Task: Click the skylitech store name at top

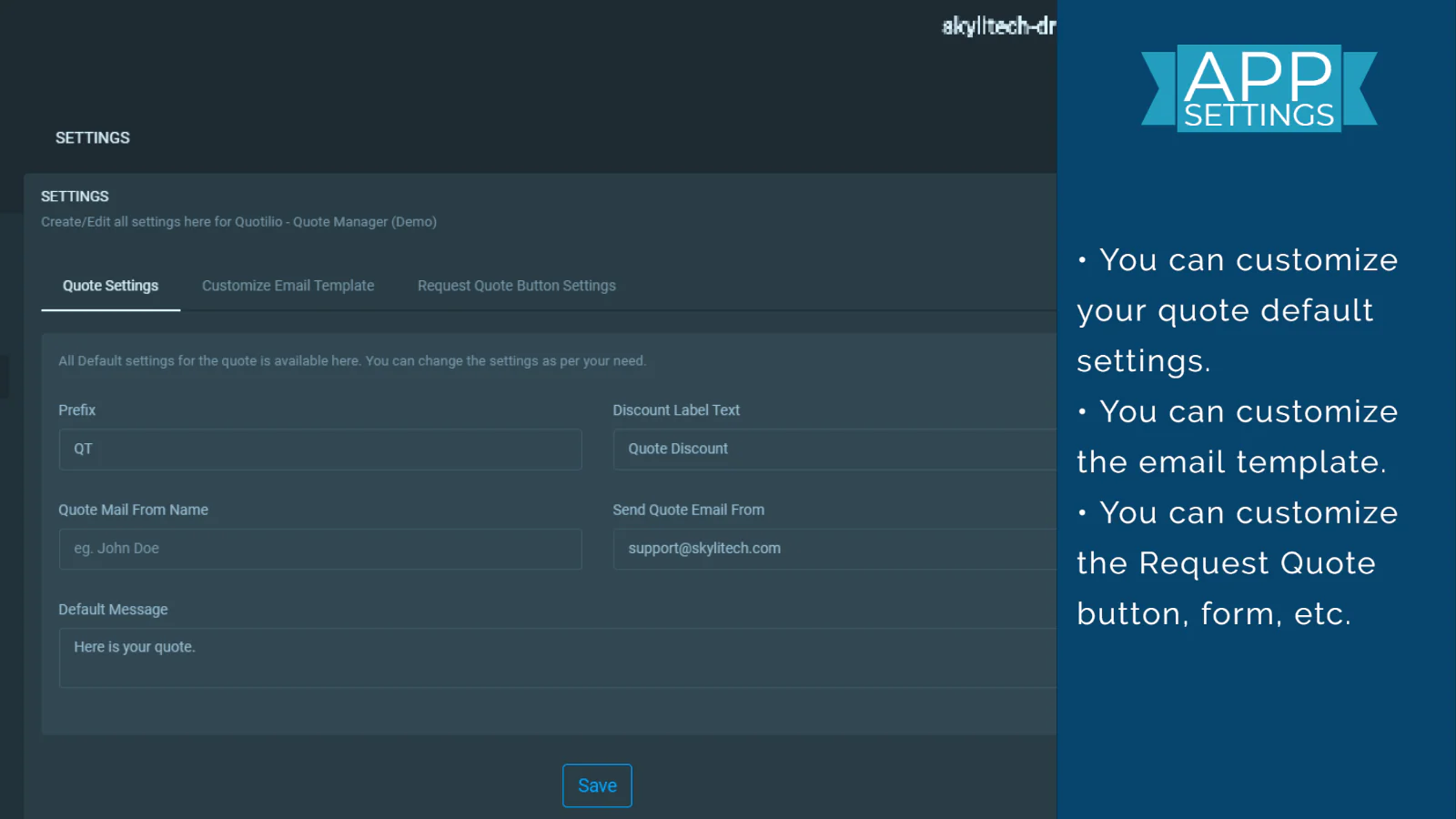Action: [997, 26]
